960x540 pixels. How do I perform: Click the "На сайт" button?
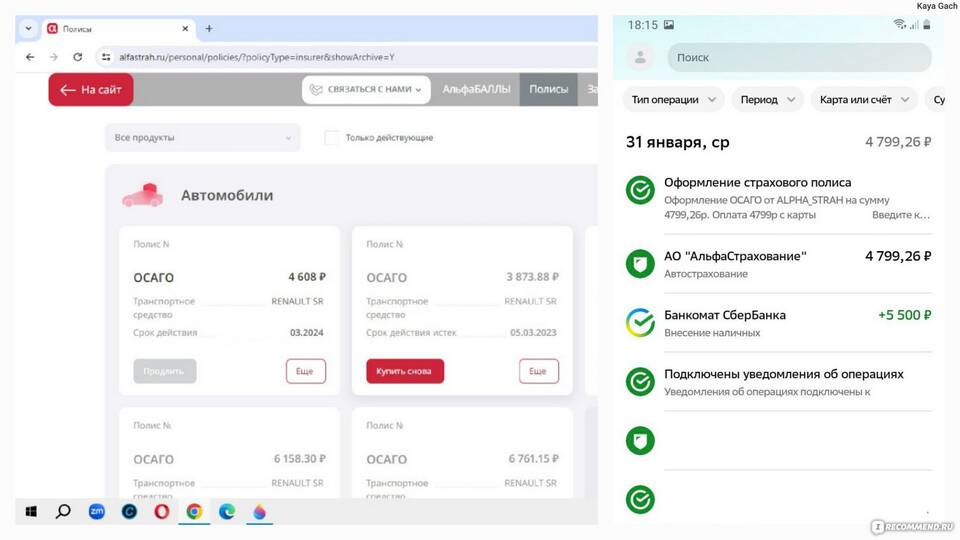point(90,90)
